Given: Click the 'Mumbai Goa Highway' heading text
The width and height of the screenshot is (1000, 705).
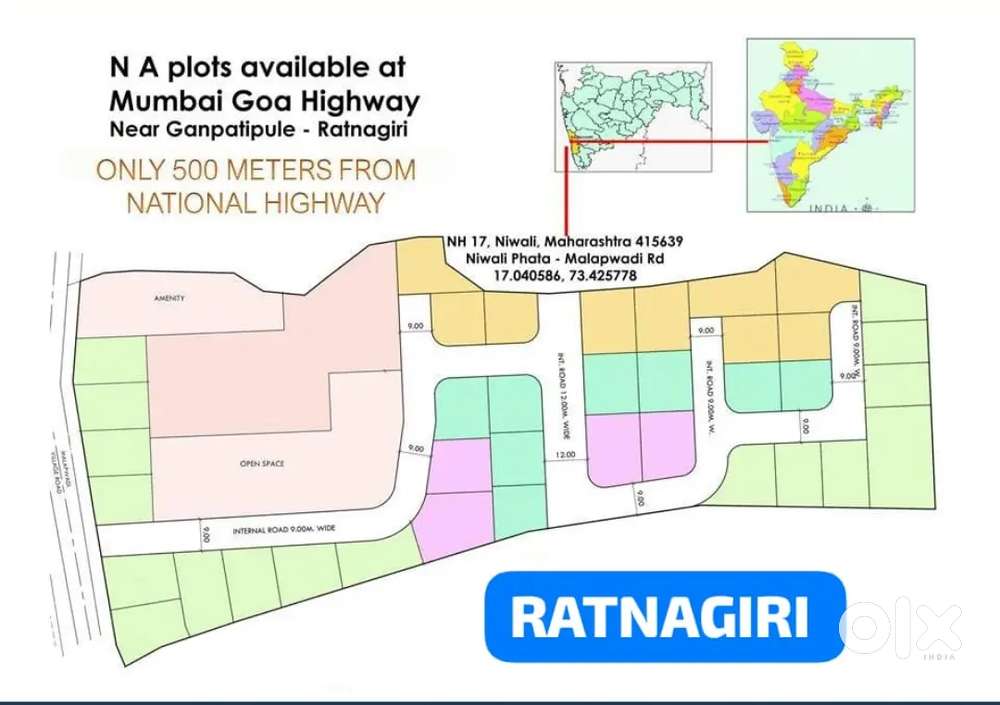Looking at the screenshot, I should pos(264,101).
